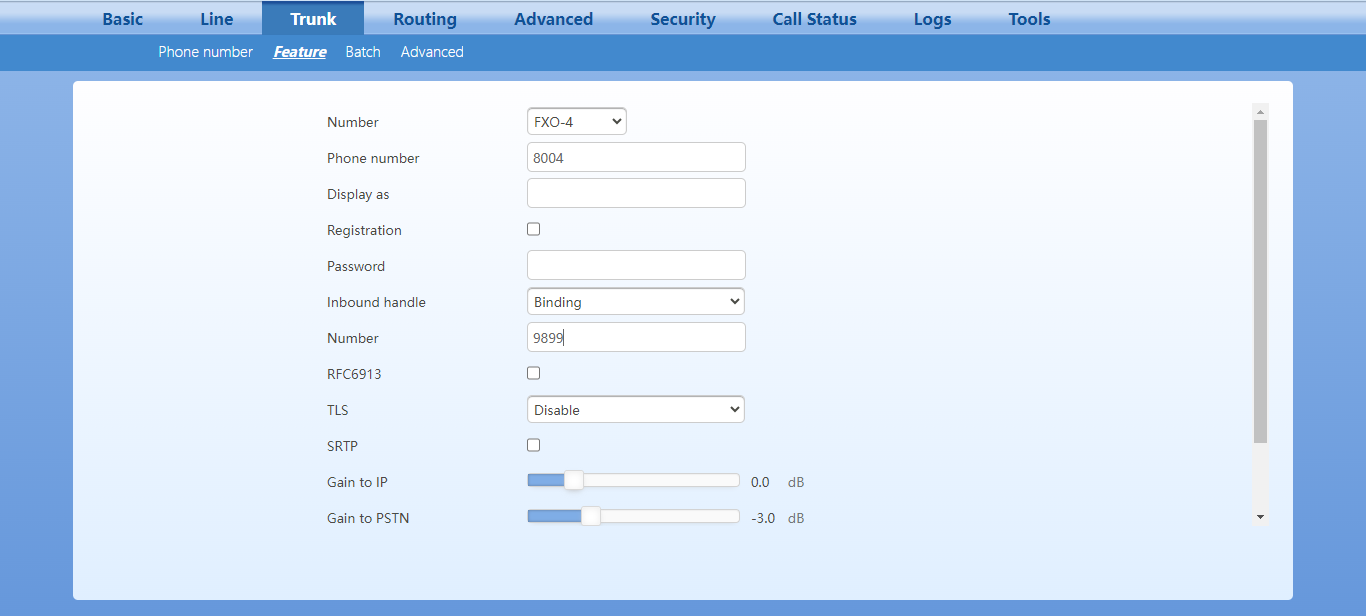
Task: Open the Call Status tab
Action: coord(814,19)
